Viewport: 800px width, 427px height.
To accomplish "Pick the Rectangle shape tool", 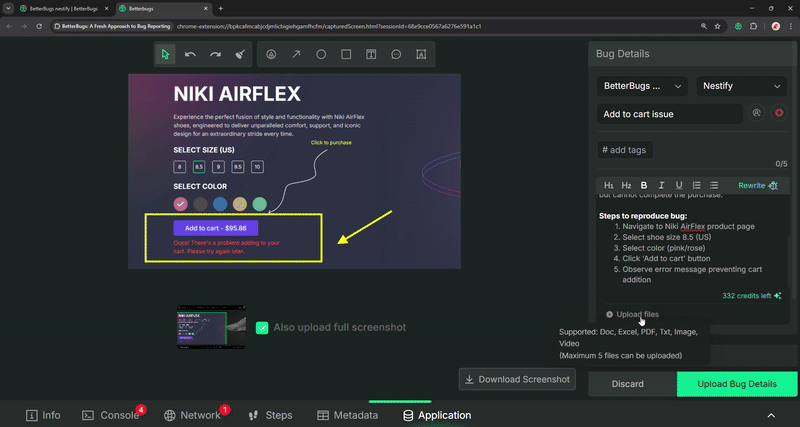I will click(346, 54).
